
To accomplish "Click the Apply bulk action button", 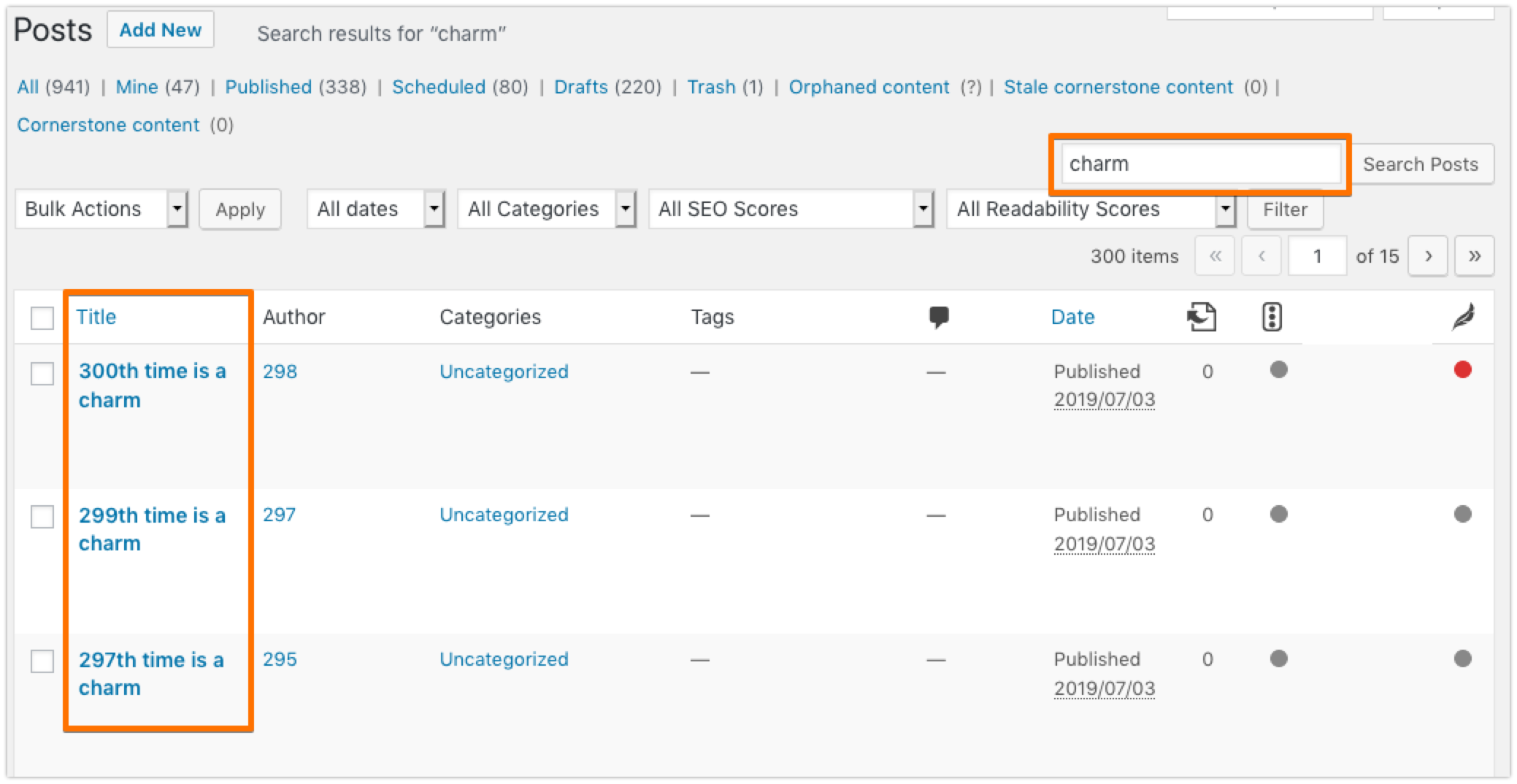I will tap(240, 210).
